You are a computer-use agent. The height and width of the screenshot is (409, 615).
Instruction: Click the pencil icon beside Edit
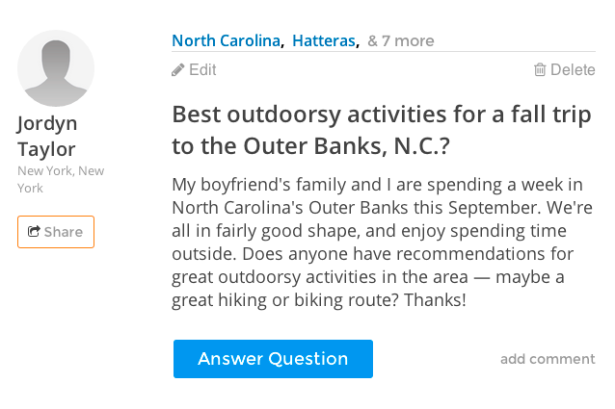click(x=178, y=70)
